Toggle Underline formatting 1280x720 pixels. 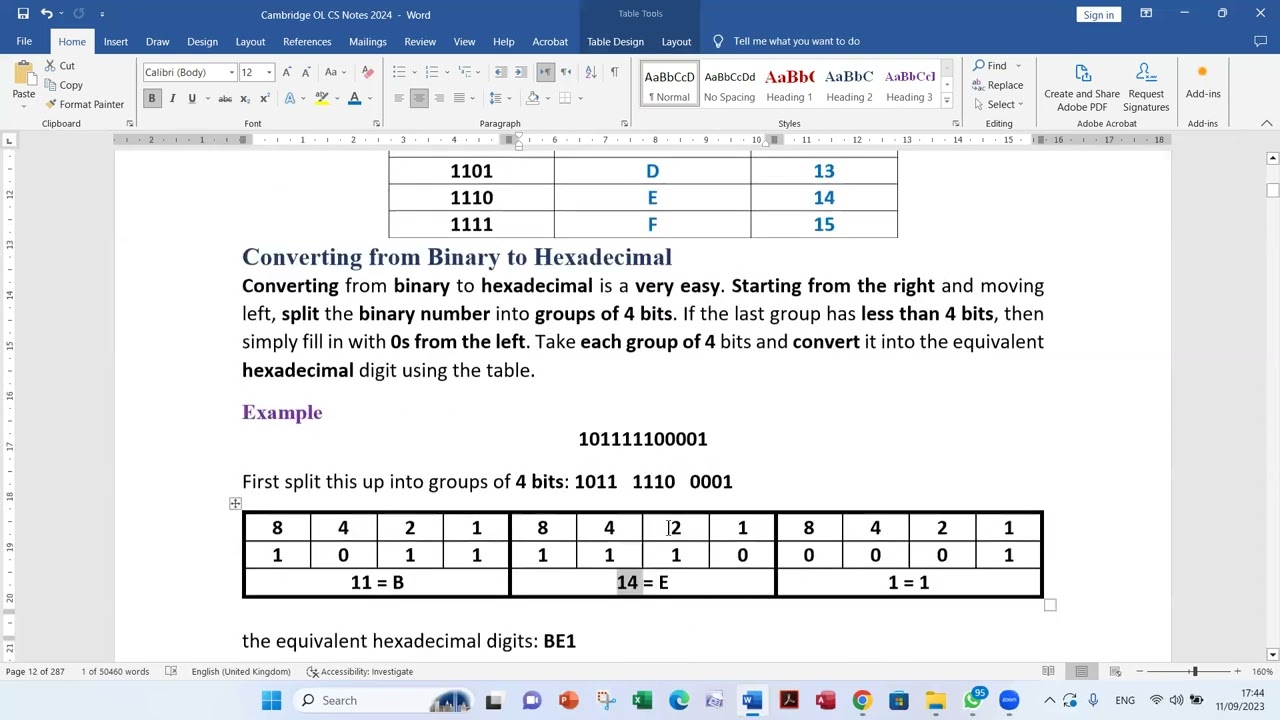click(192, 98)
